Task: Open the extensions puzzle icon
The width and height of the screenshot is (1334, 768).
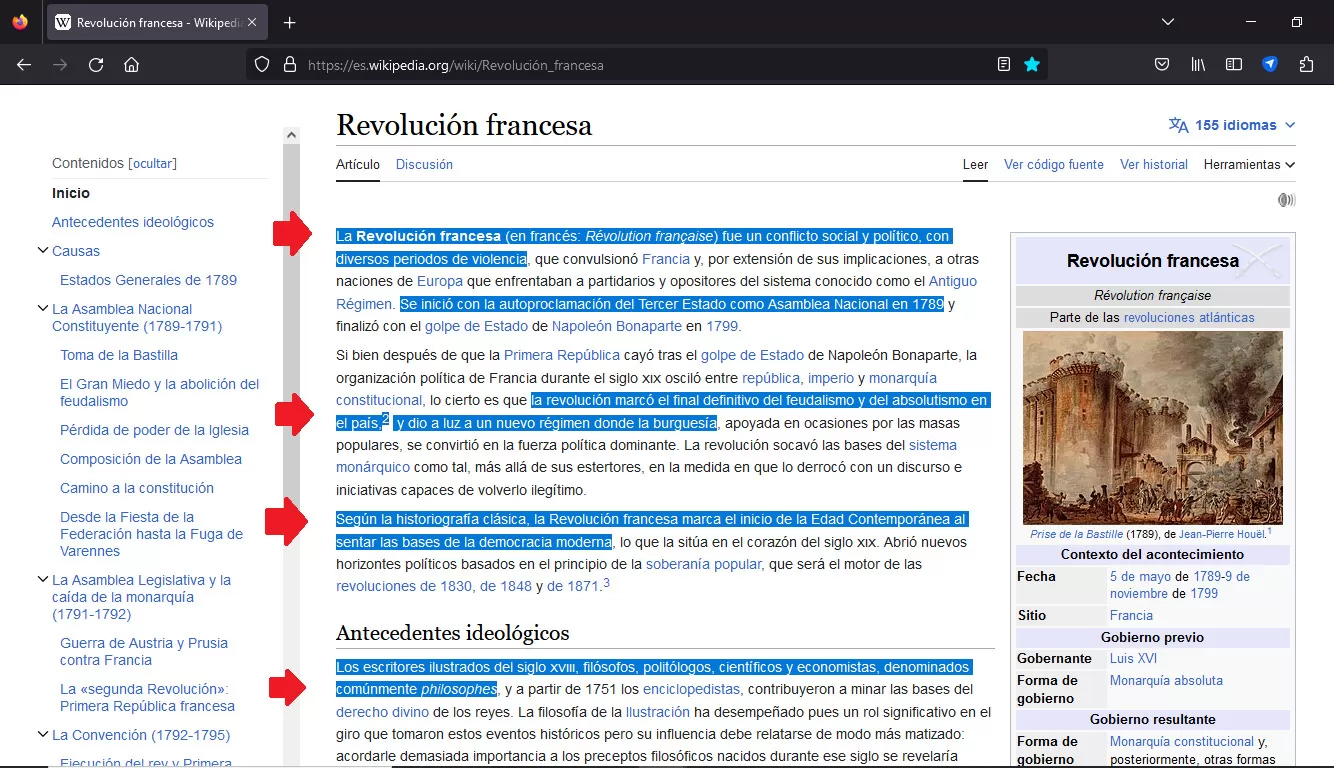Action: coord(1306,65)
